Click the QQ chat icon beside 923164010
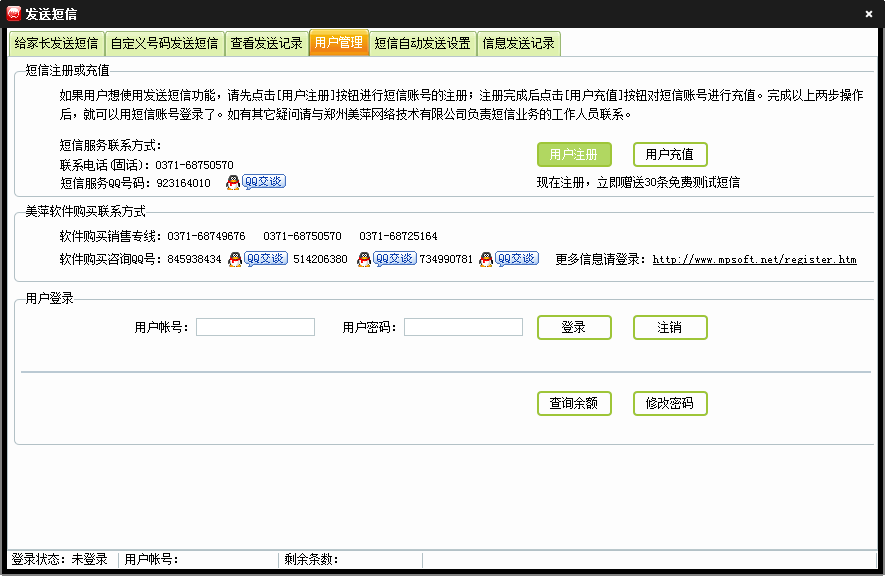 click(255, 182)
